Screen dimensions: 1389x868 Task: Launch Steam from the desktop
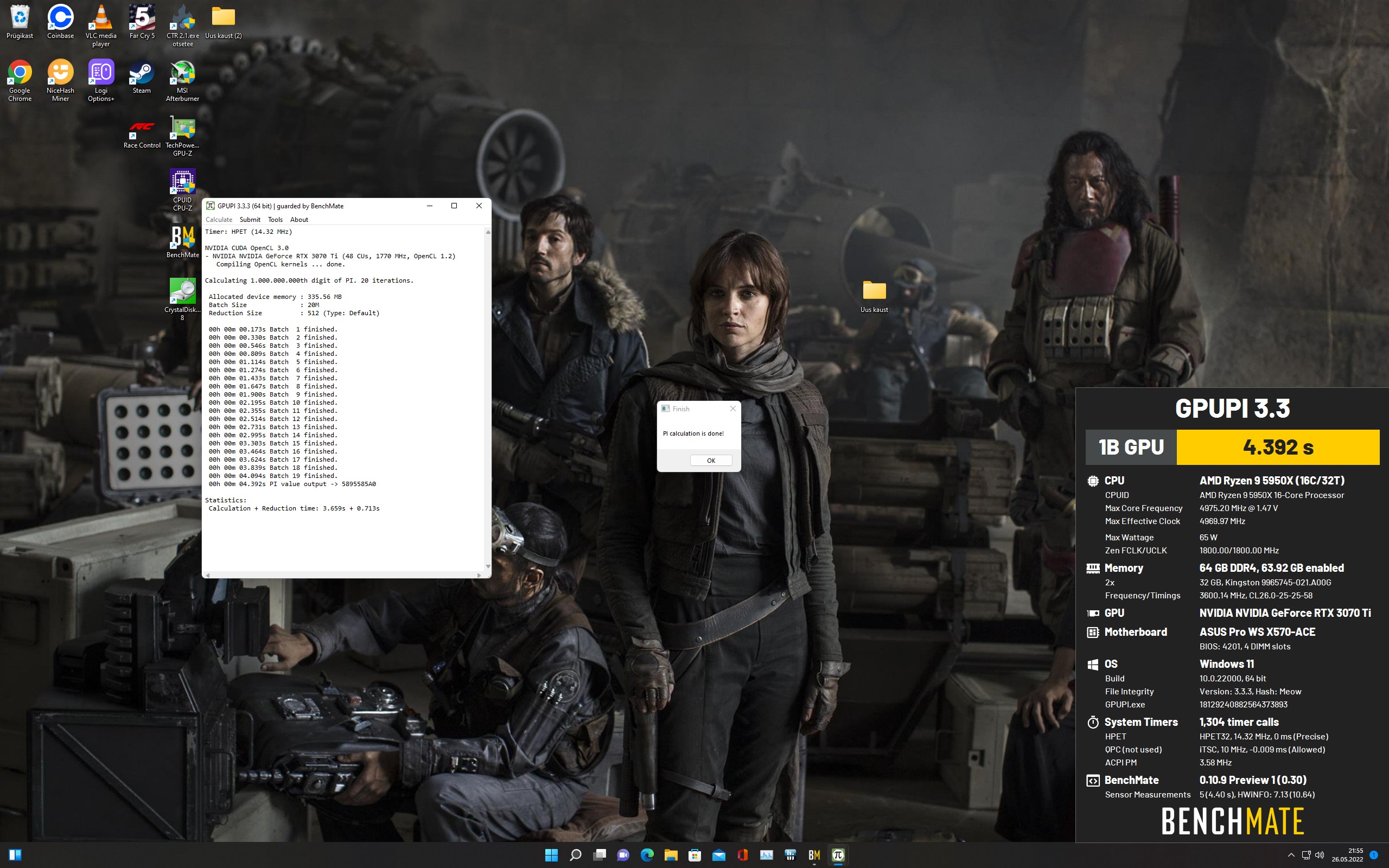pyautogui.click(x=142, y=76)
